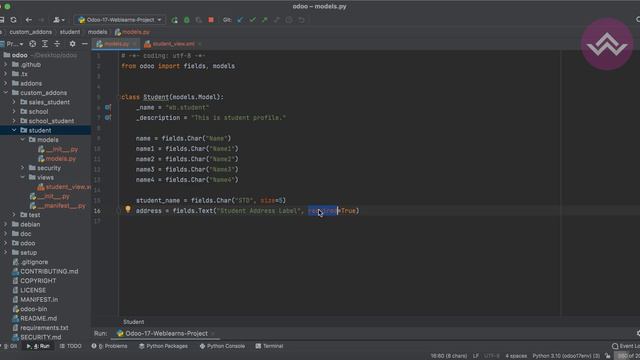Image resolution: width=640 pixels, height=360 pixels.
Task: Click the Git rollback icon
Action: tap(301, 20)
